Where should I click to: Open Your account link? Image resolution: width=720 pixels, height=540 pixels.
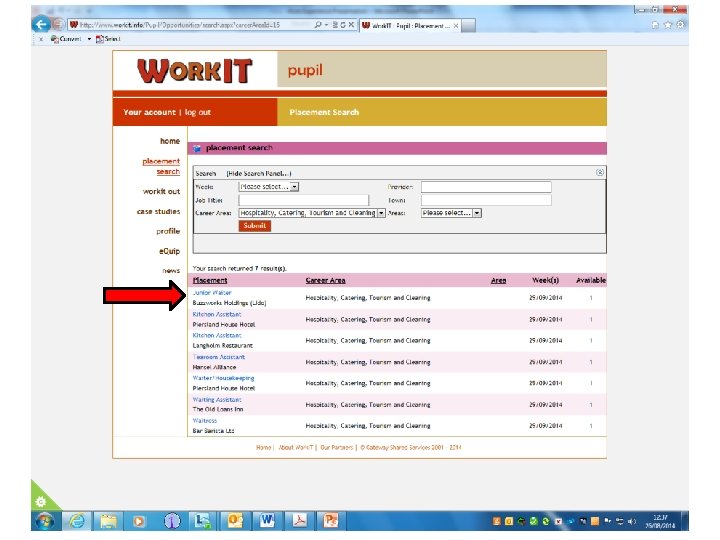(149, 112)
